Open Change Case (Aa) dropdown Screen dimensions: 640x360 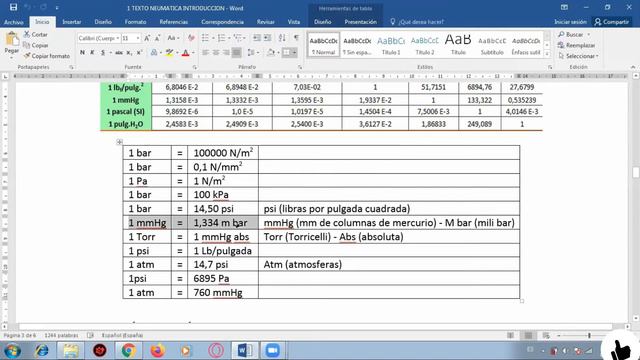click(173, 38)
